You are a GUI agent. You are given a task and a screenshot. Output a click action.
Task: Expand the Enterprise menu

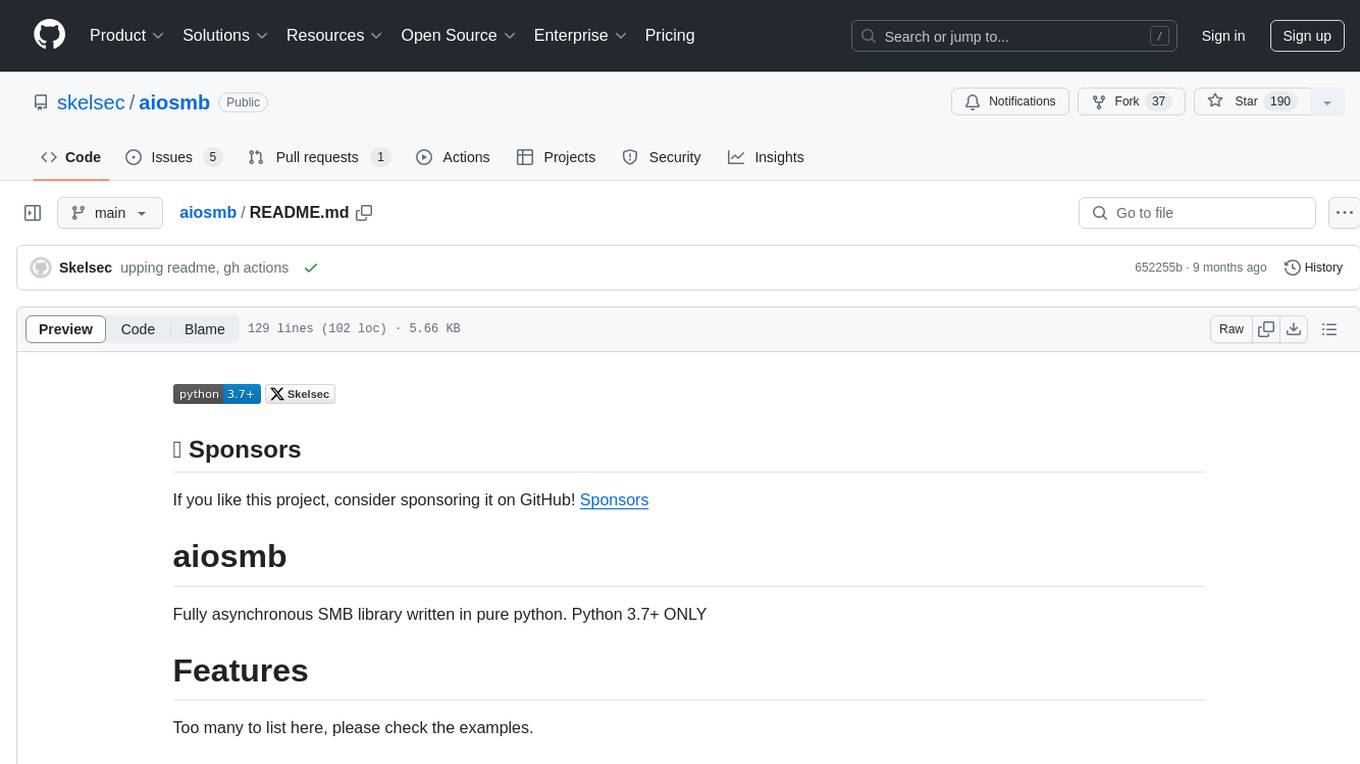(x=580, y=35)
